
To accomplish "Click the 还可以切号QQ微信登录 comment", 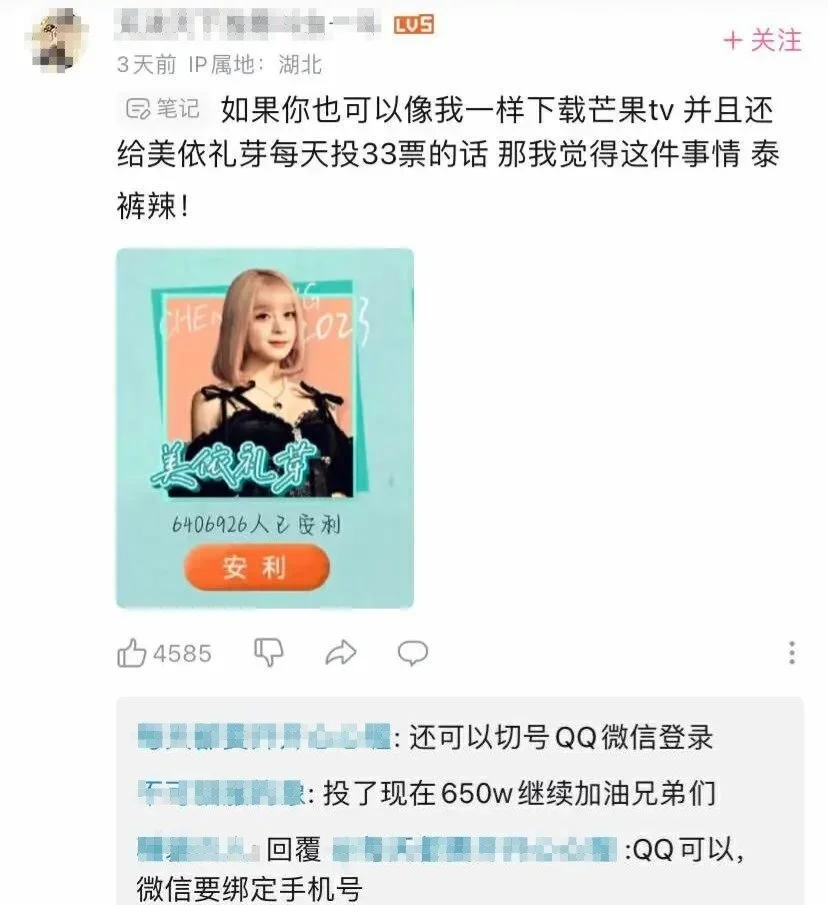I will click(561, 737).
